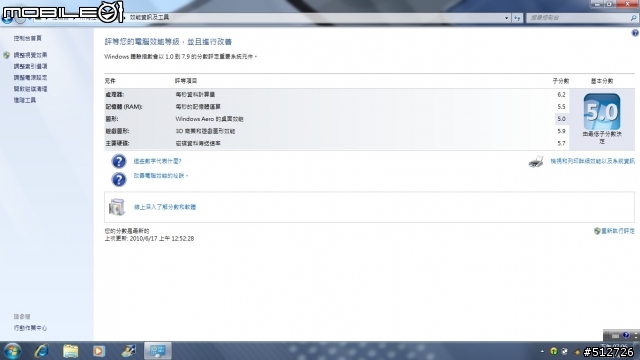Open Adjust visual effects (調整視覺效果) link
This screenshot has width=640, height=360.
[x=31, y=55]
